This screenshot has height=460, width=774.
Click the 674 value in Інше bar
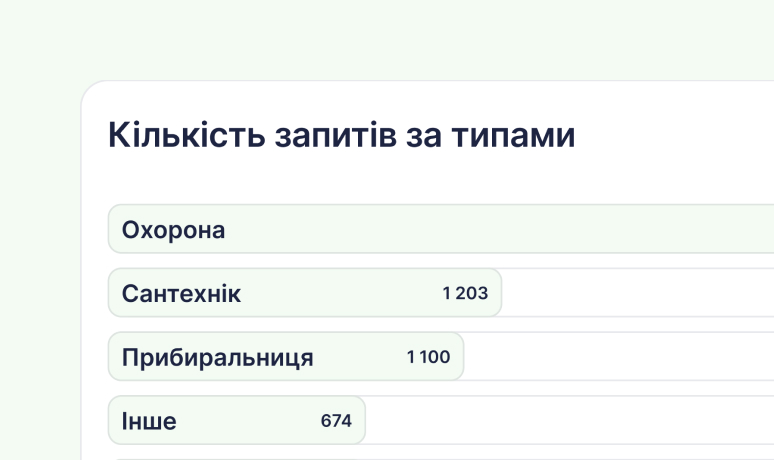336,421
